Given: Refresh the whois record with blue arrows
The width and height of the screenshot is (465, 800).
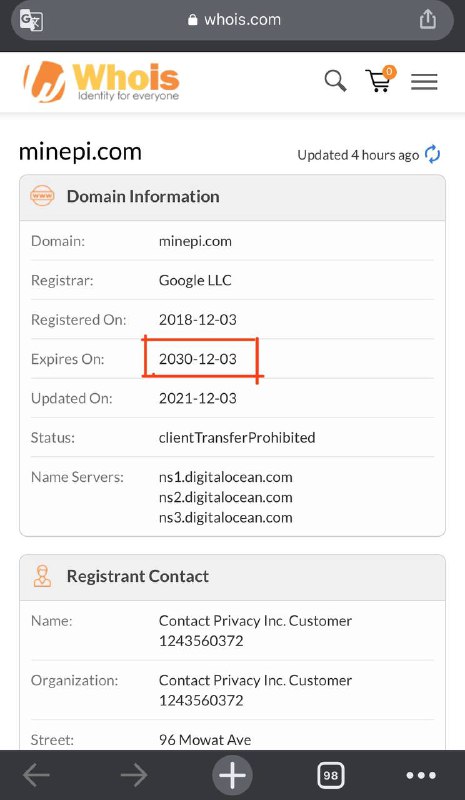Looking at the screenshot, I should point(432,154).
